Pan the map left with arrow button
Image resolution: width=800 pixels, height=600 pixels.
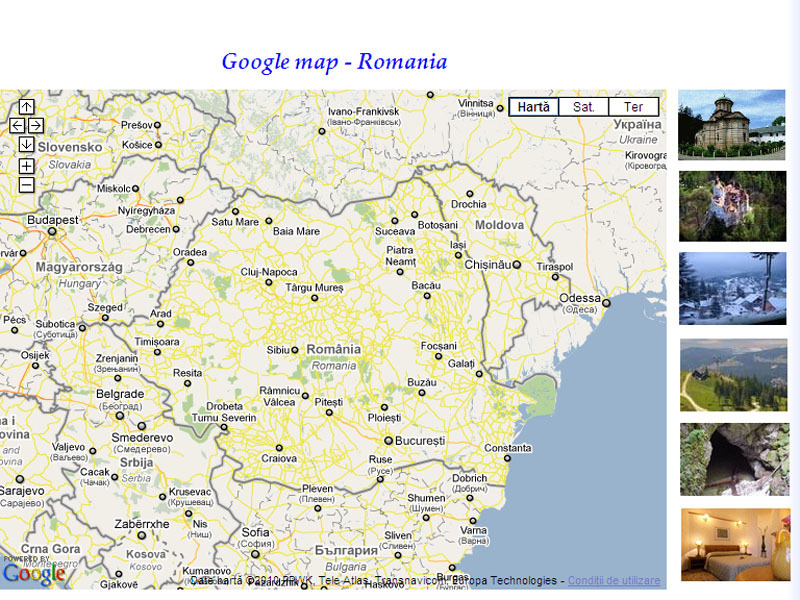coord(17,126)
